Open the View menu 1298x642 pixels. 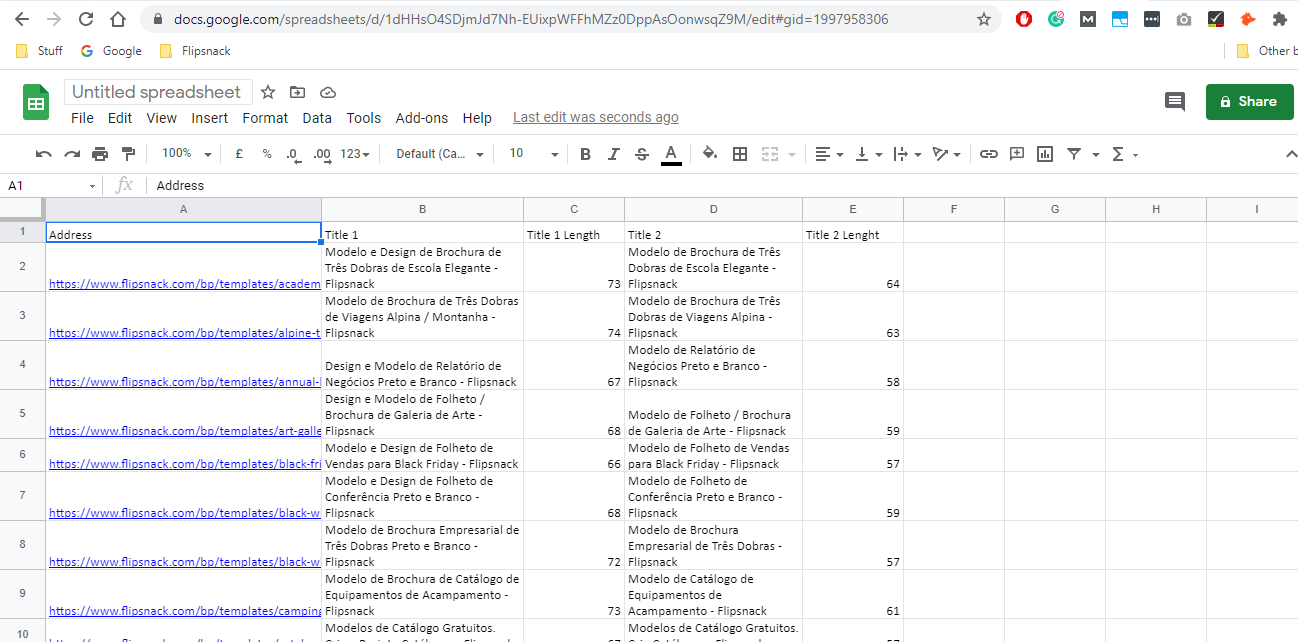tap(161, 118)
